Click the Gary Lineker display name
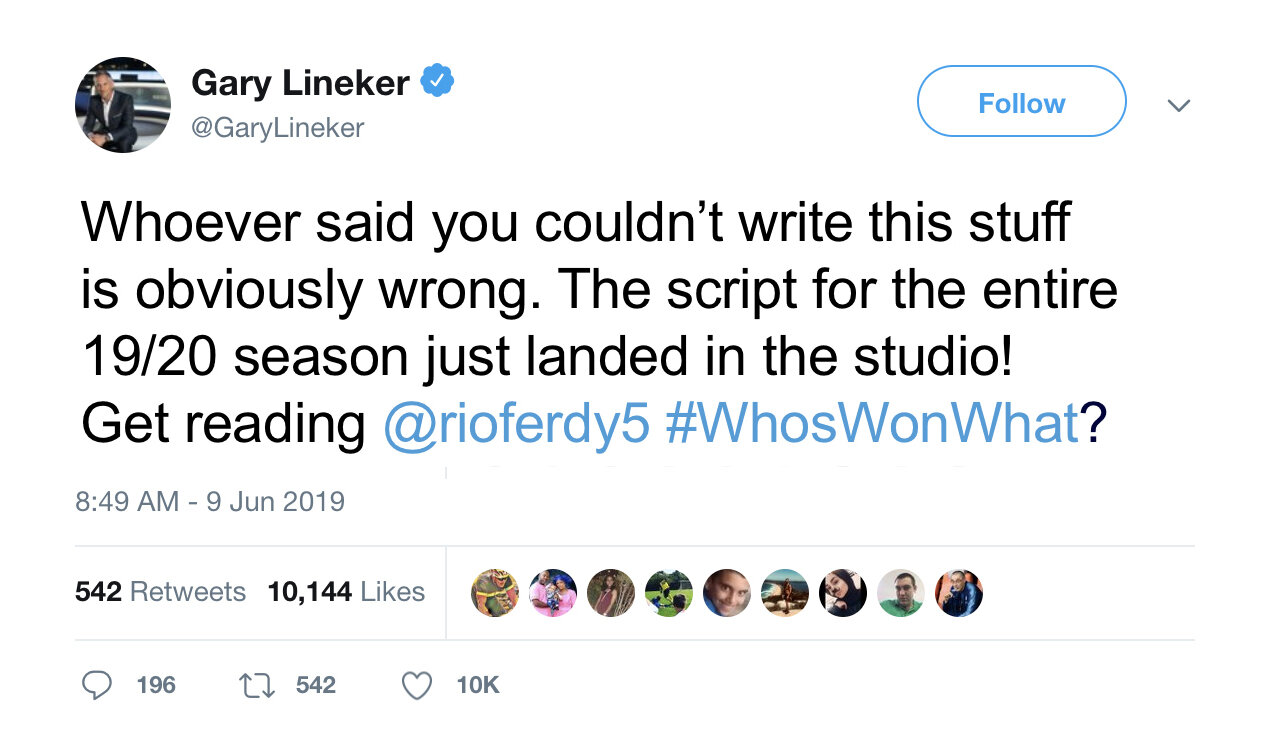 [x=300, y=83]
